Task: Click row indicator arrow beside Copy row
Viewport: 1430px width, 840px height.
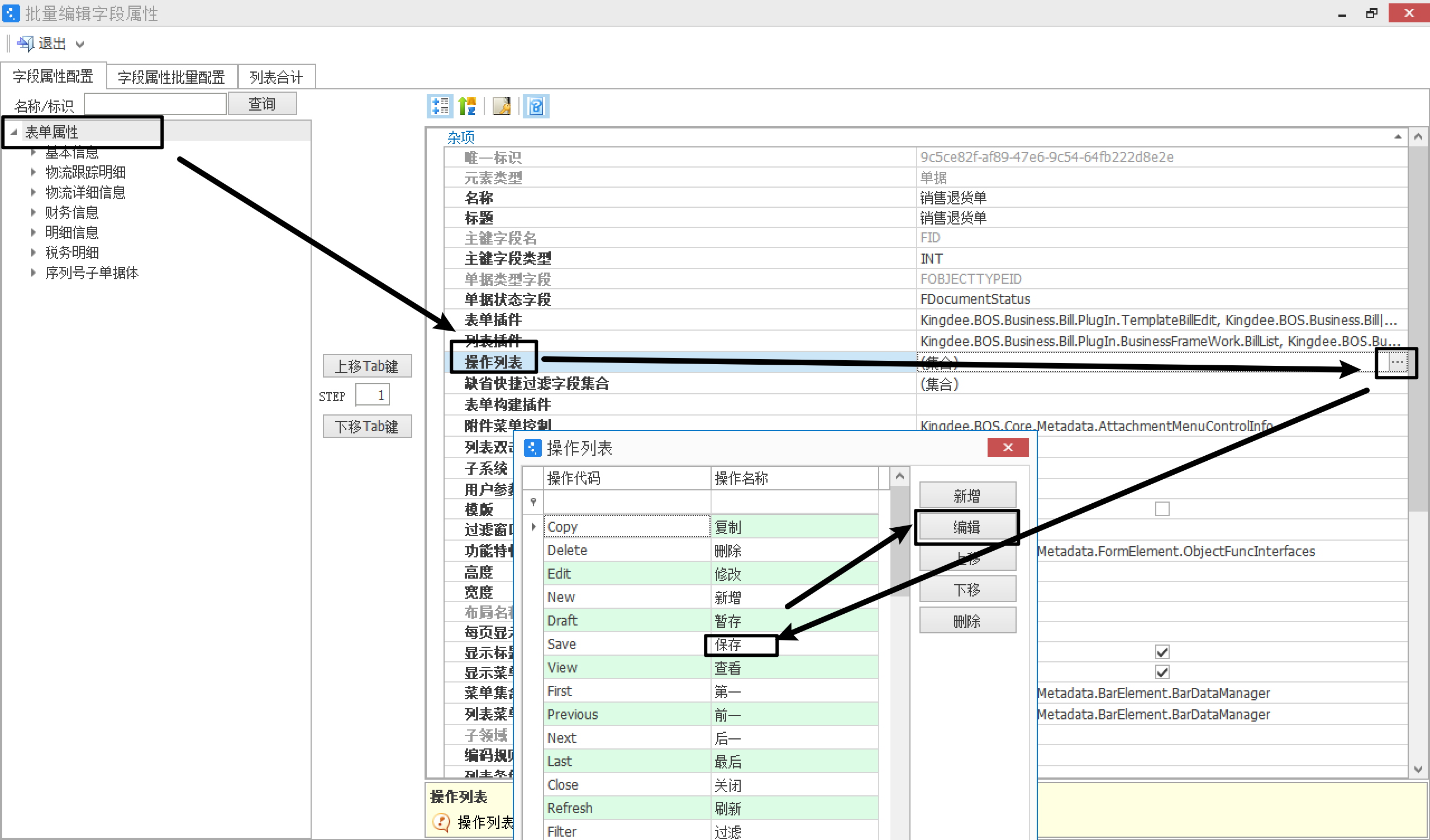Action: [x=533, y=527]
